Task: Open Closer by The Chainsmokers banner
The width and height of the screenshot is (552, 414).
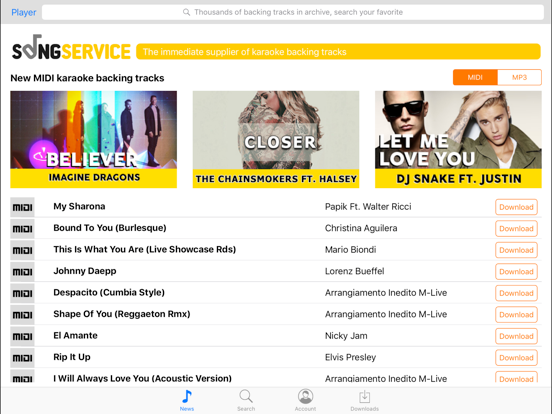Action: click(x=276, y=139)
